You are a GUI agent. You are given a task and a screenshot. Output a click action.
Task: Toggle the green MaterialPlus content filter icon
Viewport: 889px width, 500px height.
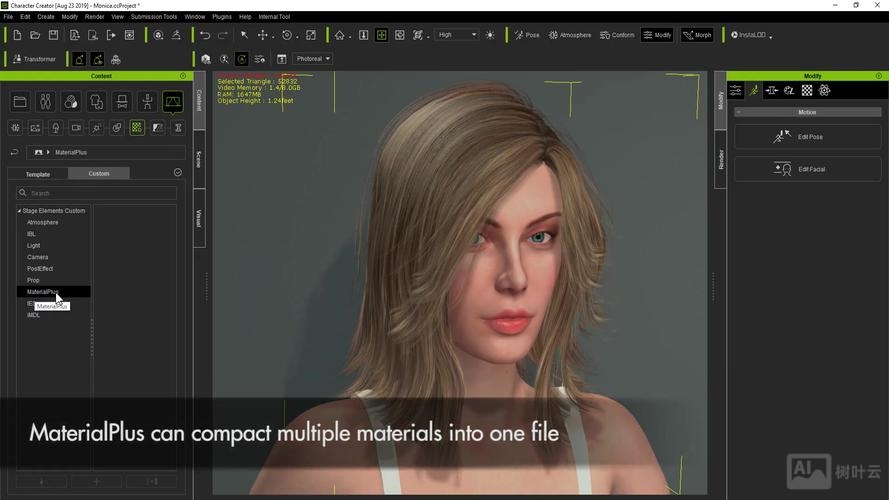137,128
